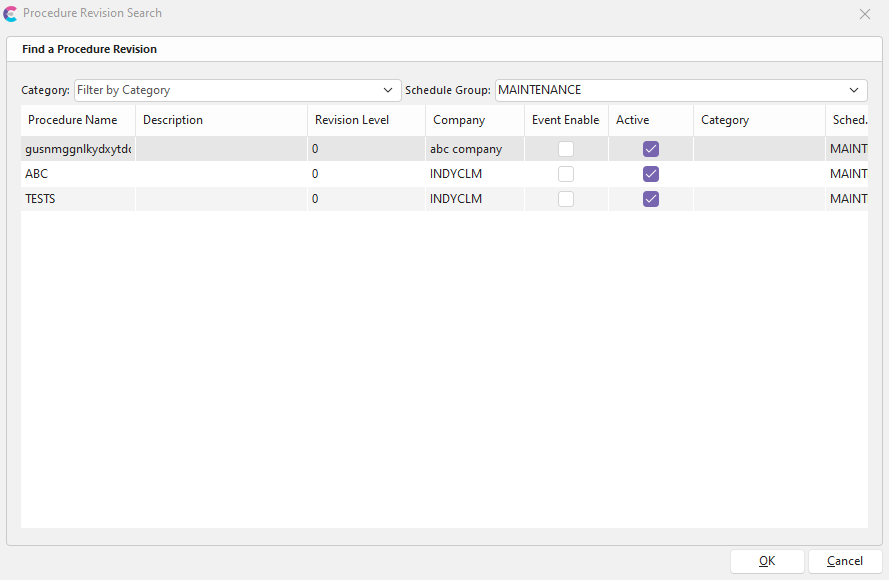
Task: Expand the Schedule Group dropdown arrow
Action: tap(855, 90)
